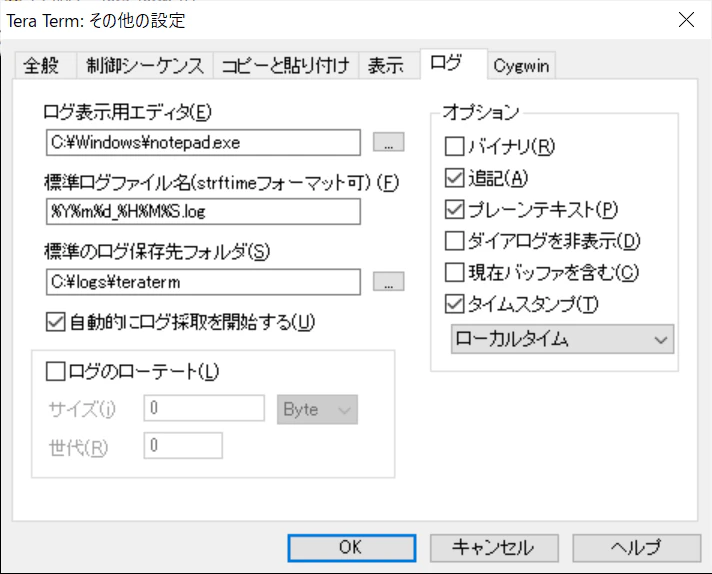
Task: Open the Byte unit dropdown
Action: coord(317,409)
